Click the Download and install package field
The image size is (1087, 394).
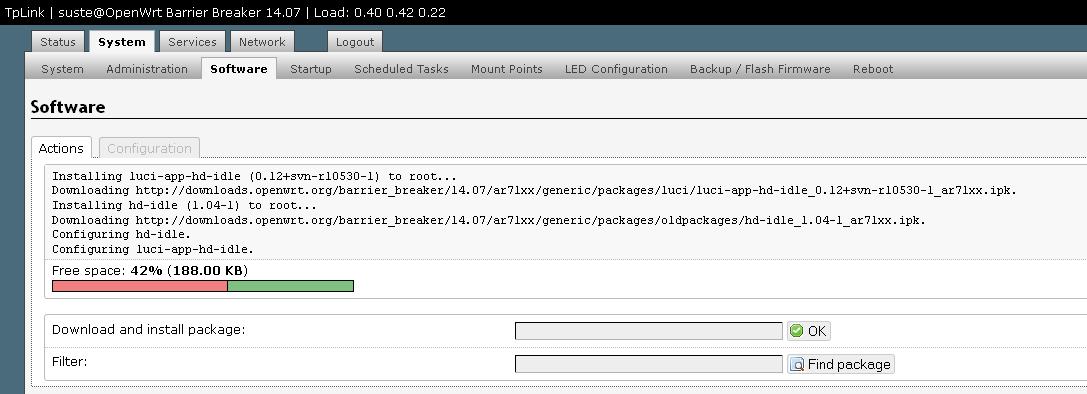point(649,331)
